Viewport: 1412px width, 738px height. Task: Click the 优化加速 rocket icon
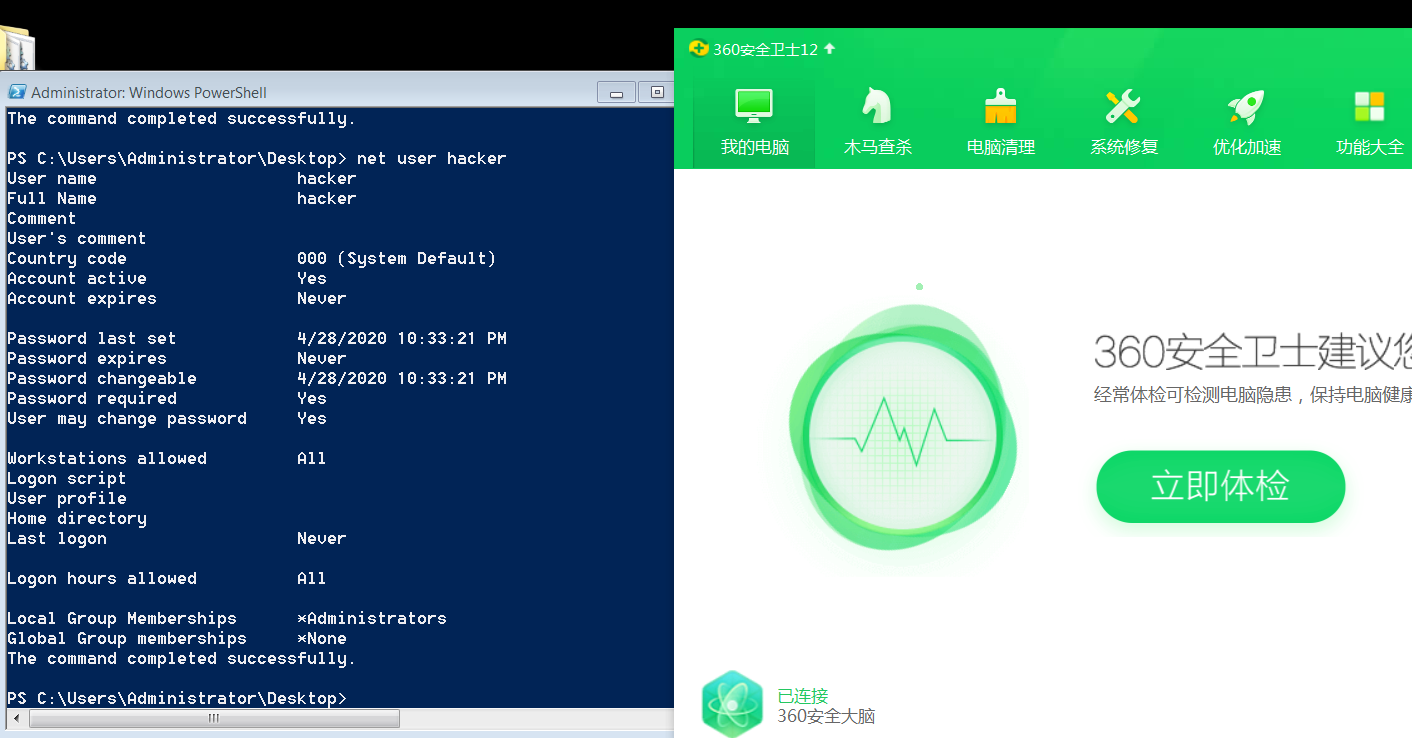point(1246,106)
